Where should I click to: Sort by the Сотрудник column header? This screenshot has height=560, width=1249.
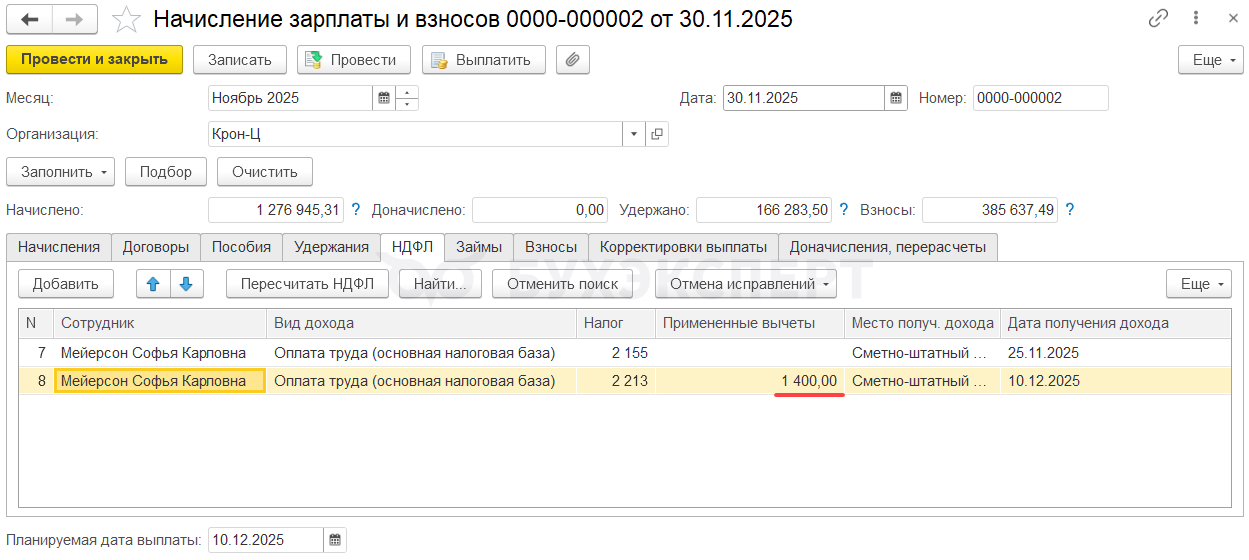[x=160, y=323]
